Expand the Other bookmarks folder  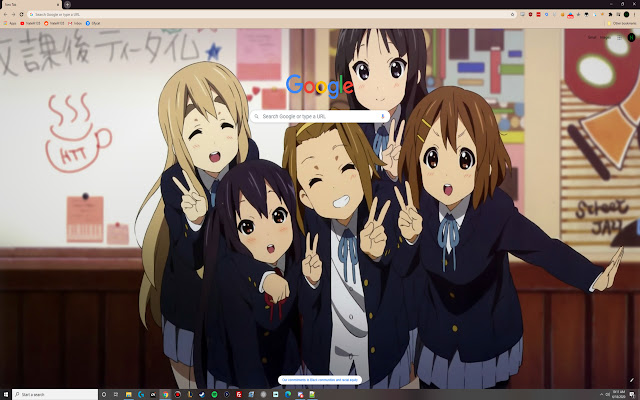622,24
